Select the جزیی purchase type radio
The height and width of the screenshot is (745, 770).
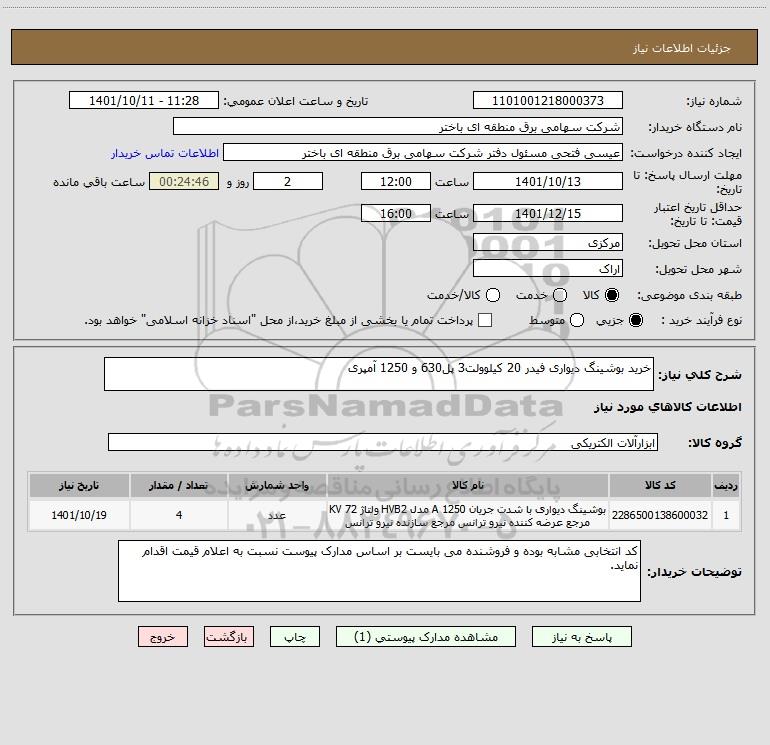coord(636,321)
